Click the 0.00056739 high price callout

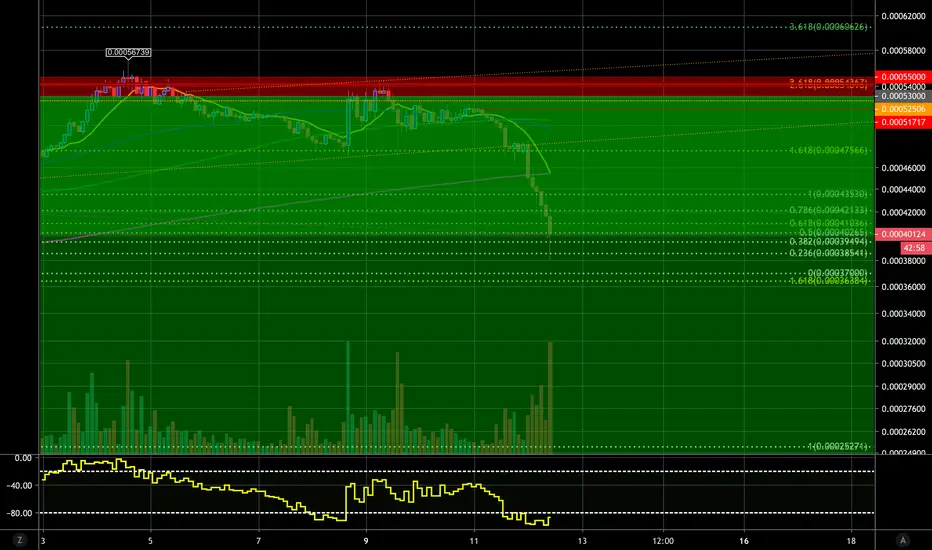click(x=128, y=52)
